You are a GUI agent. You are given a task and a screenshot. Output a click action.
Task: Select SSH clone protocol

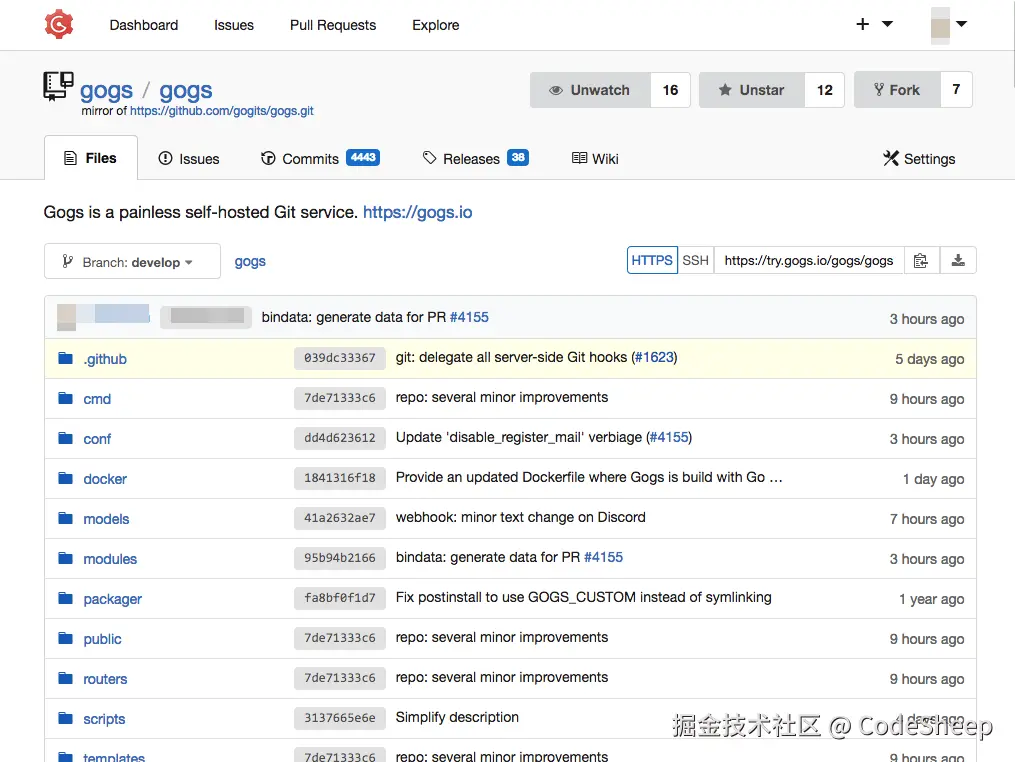tap(696, 260)
